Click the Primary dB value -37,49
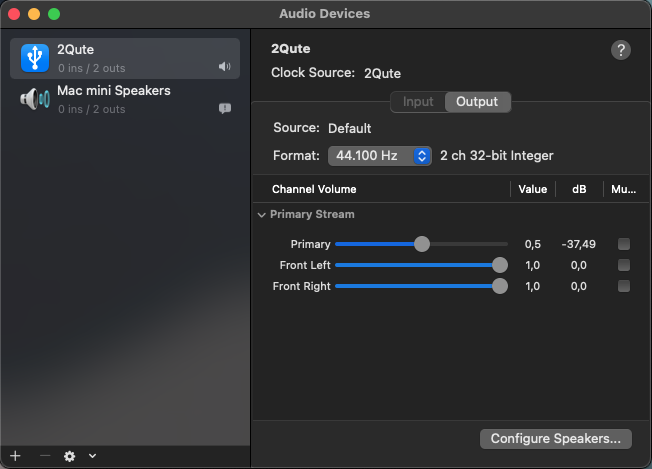This screenshot has height=469, width=652. click(578, 244)
